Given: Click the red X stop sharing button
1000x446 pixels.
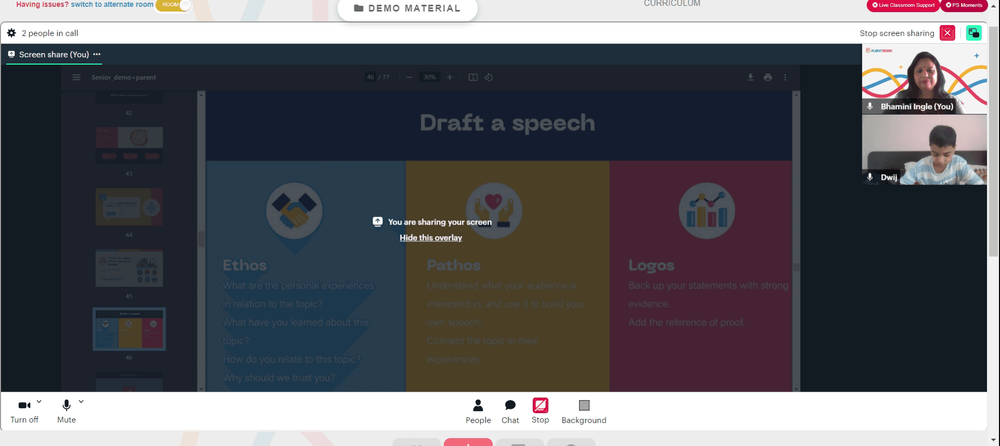Looking at the screenshot, I should [x=947, y=33].
